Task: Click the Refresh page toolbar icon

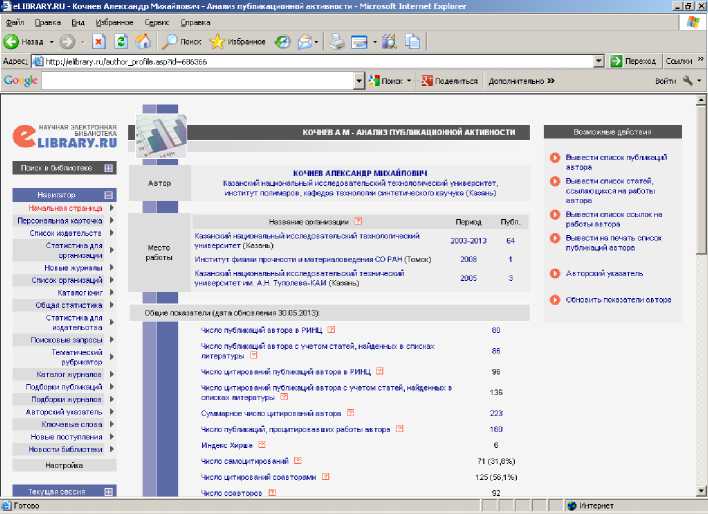Action: click(121, 42)
